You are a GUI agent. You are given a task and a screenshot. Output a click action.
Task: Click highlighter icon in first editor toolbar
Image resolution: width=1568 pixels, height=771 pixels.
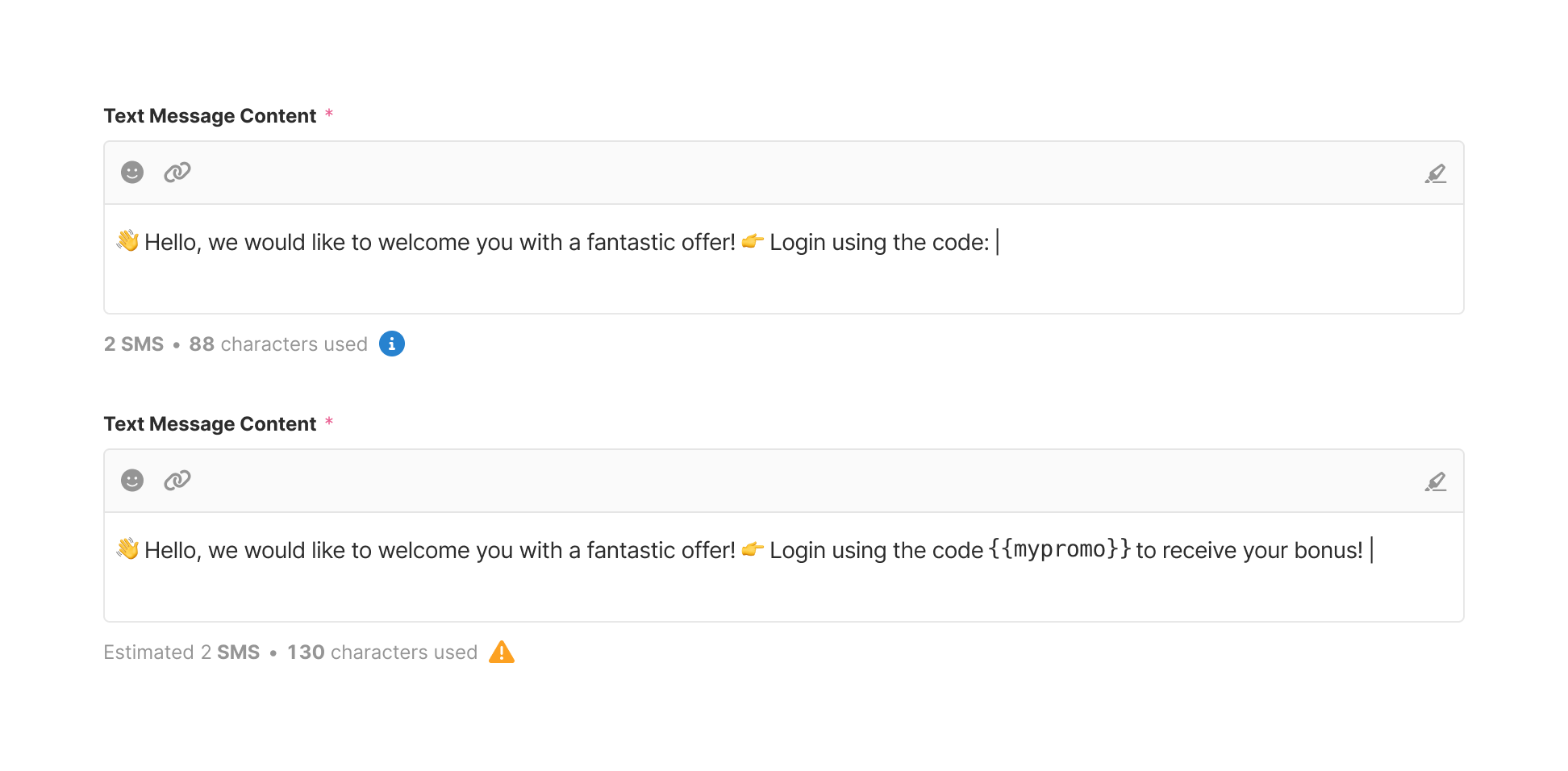tap(1435, 173)
